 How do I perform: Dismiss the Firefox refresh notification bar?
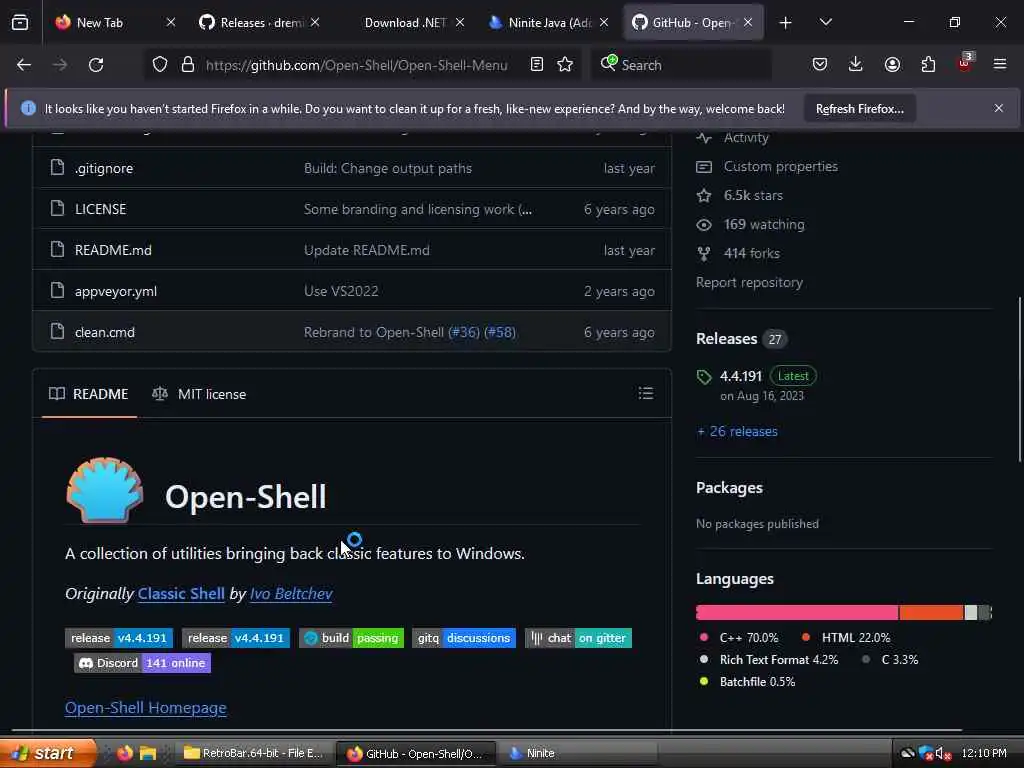(999, 108)
